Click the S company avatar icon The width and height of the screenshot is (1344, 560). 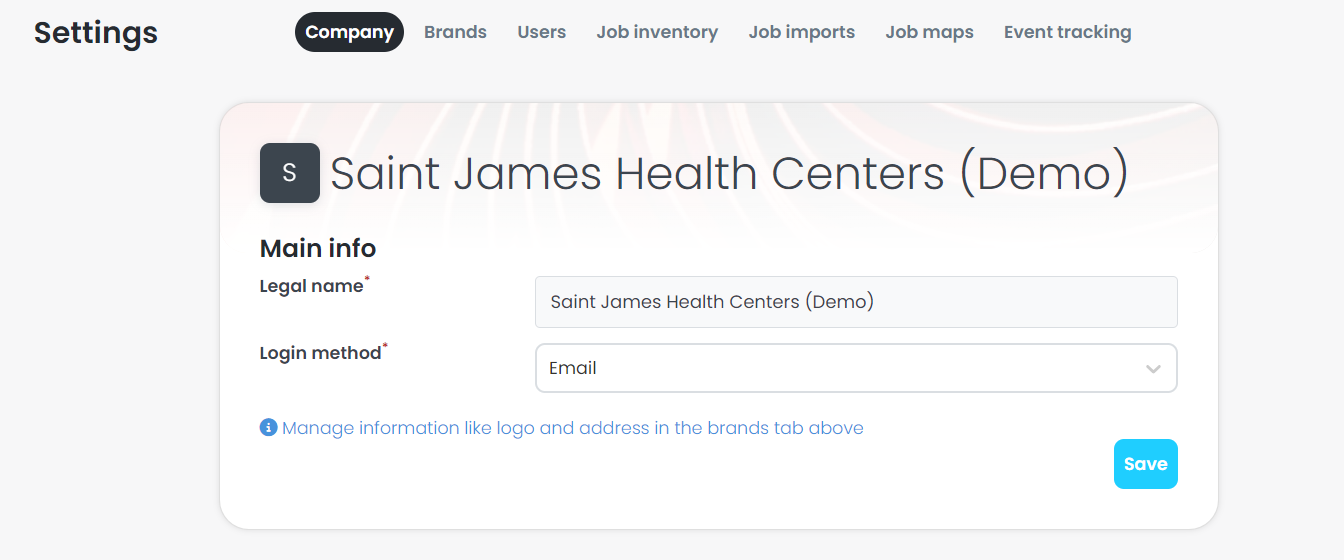(290, 173)
